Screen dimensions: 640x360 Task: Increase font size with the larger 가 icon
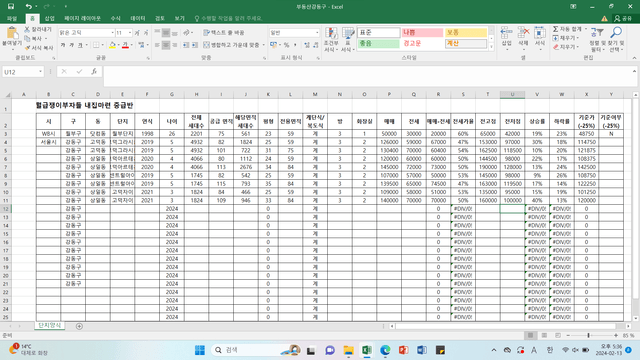coord(137,33)
